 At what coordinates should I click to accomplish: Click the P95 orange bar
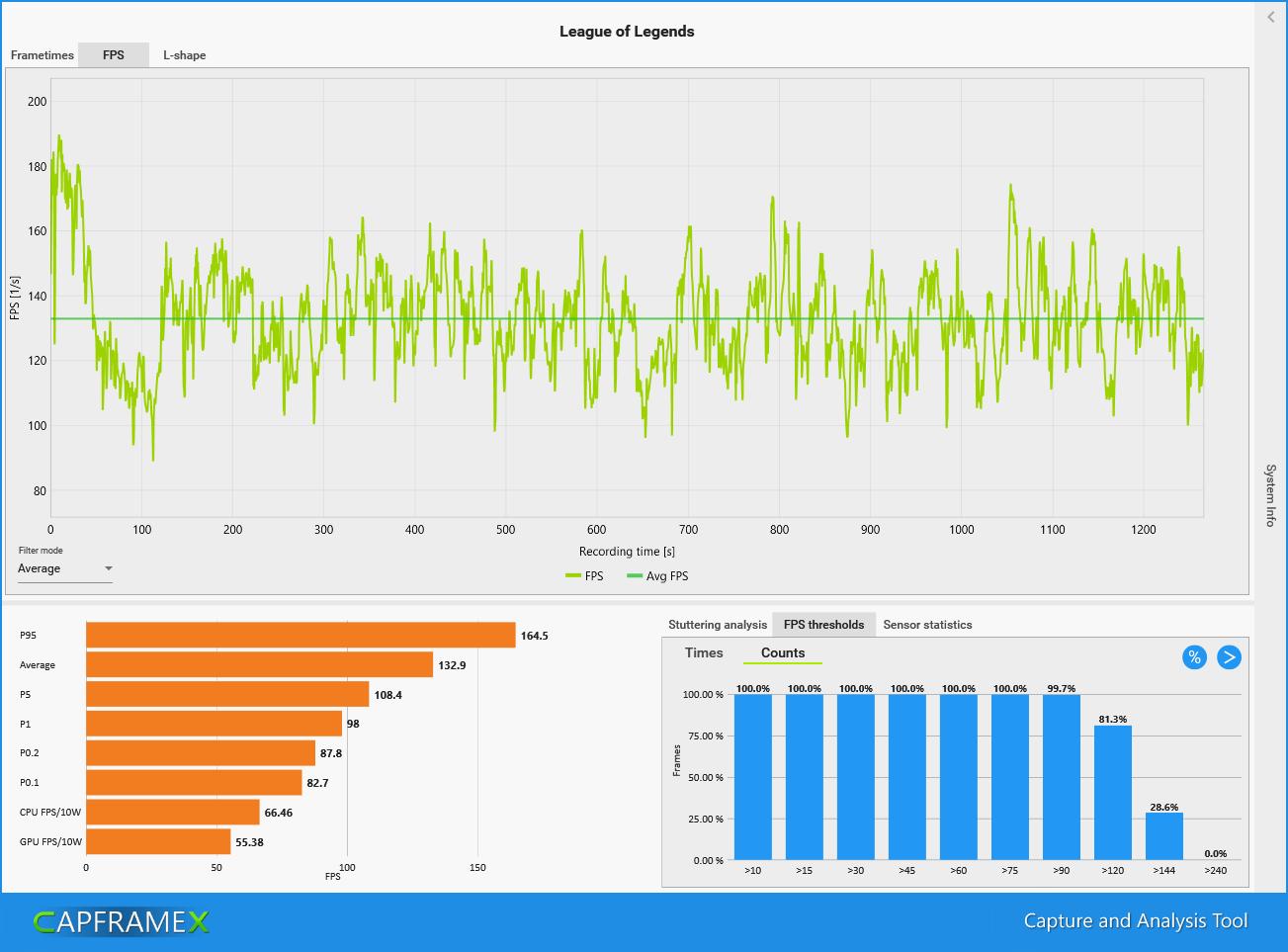301,636
